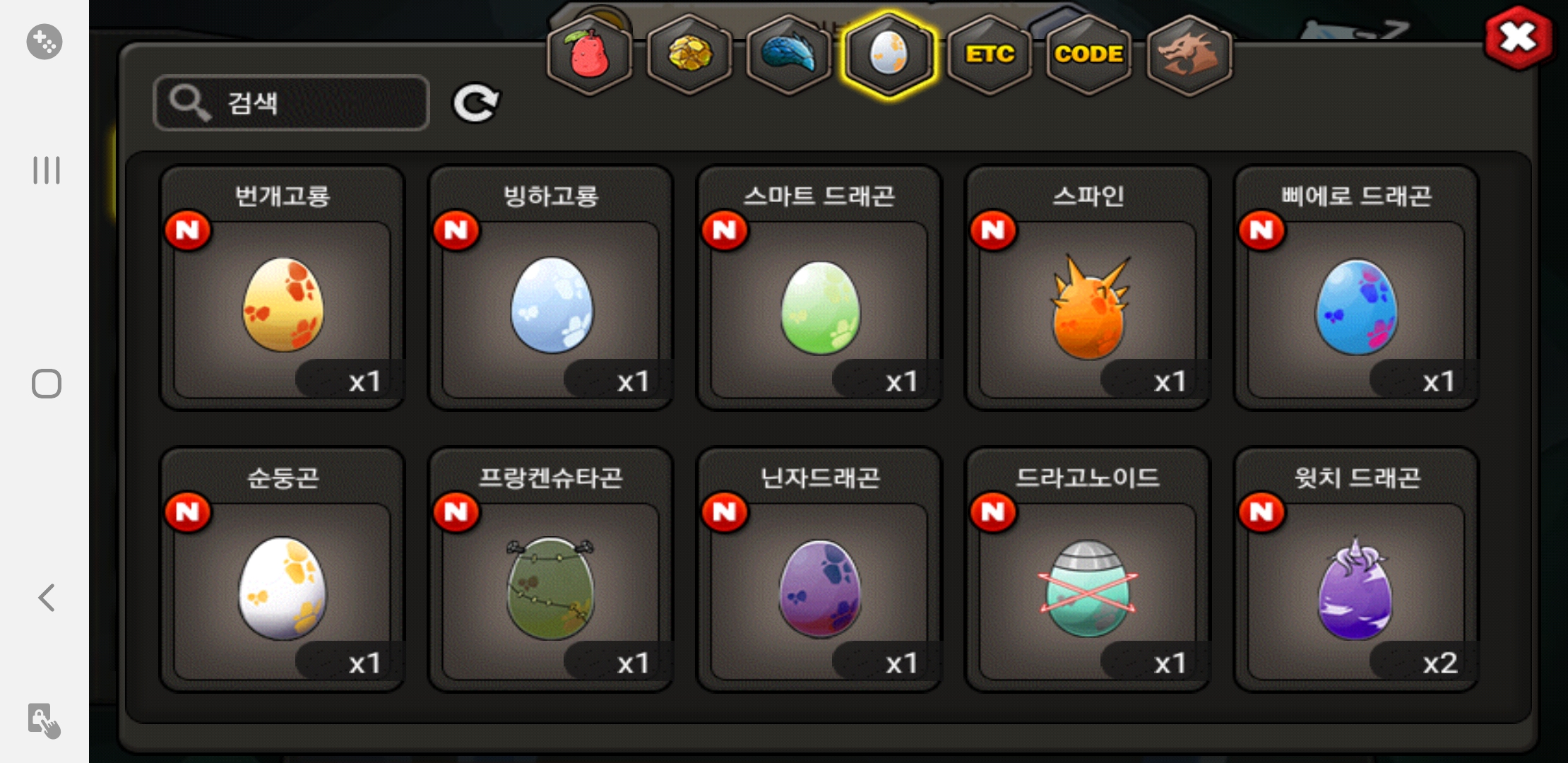This screenshot has height=763, width=1568.
Task: Select the 프랑켄슈타곤 stitched green egg
Action: pos(551,569)
